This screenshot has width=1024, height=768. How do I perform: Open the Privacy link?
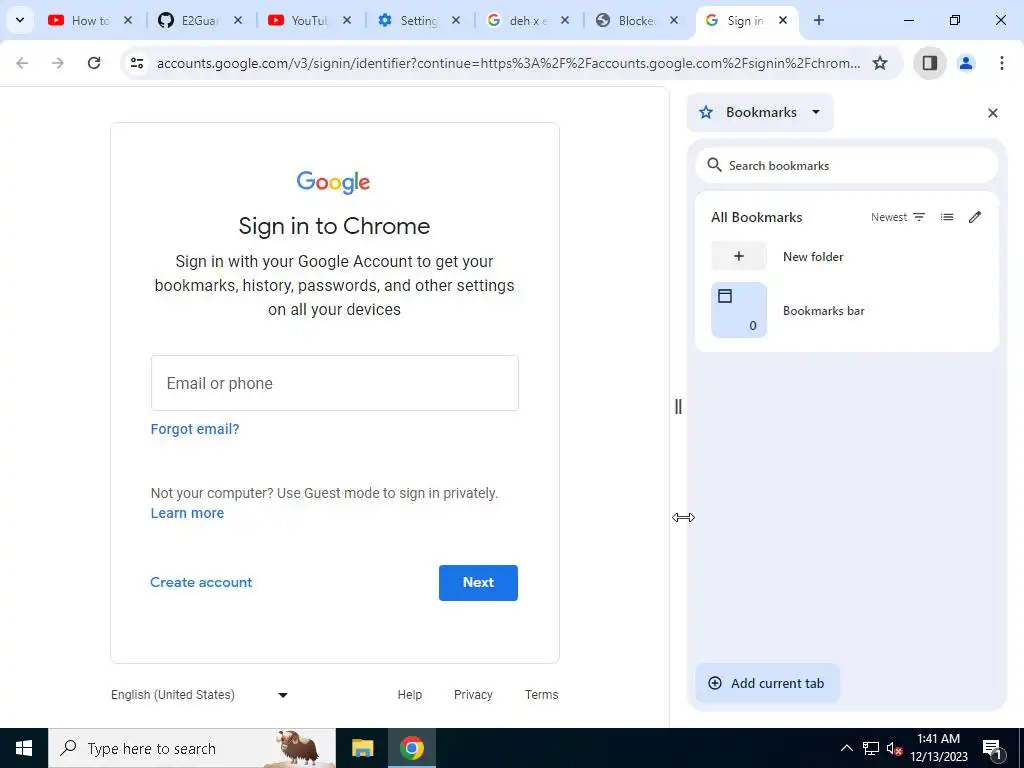(473, 695)
